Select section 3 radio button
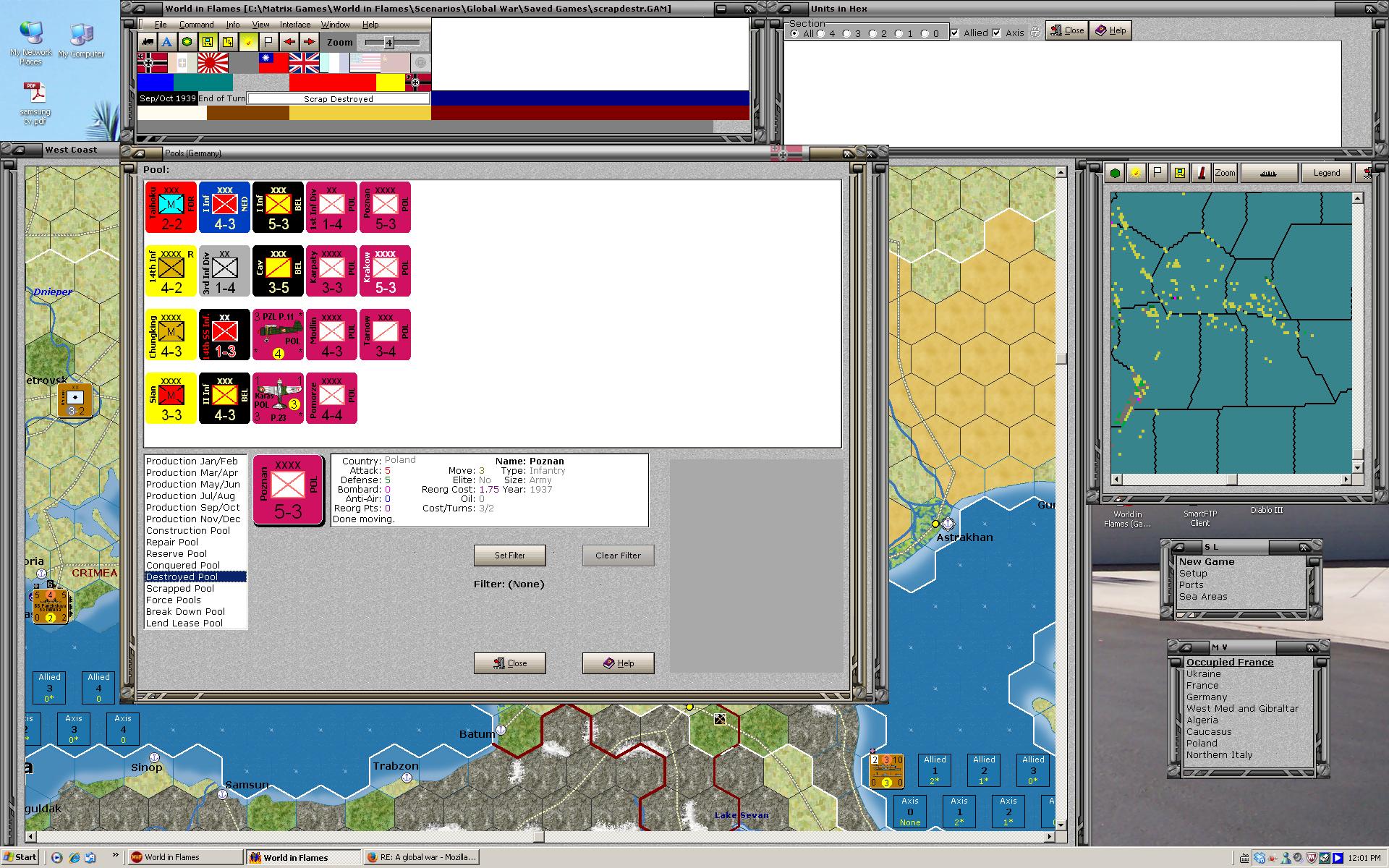This screenshot has width=1389, height=868. pyautogui.click(x=846, y=33)
